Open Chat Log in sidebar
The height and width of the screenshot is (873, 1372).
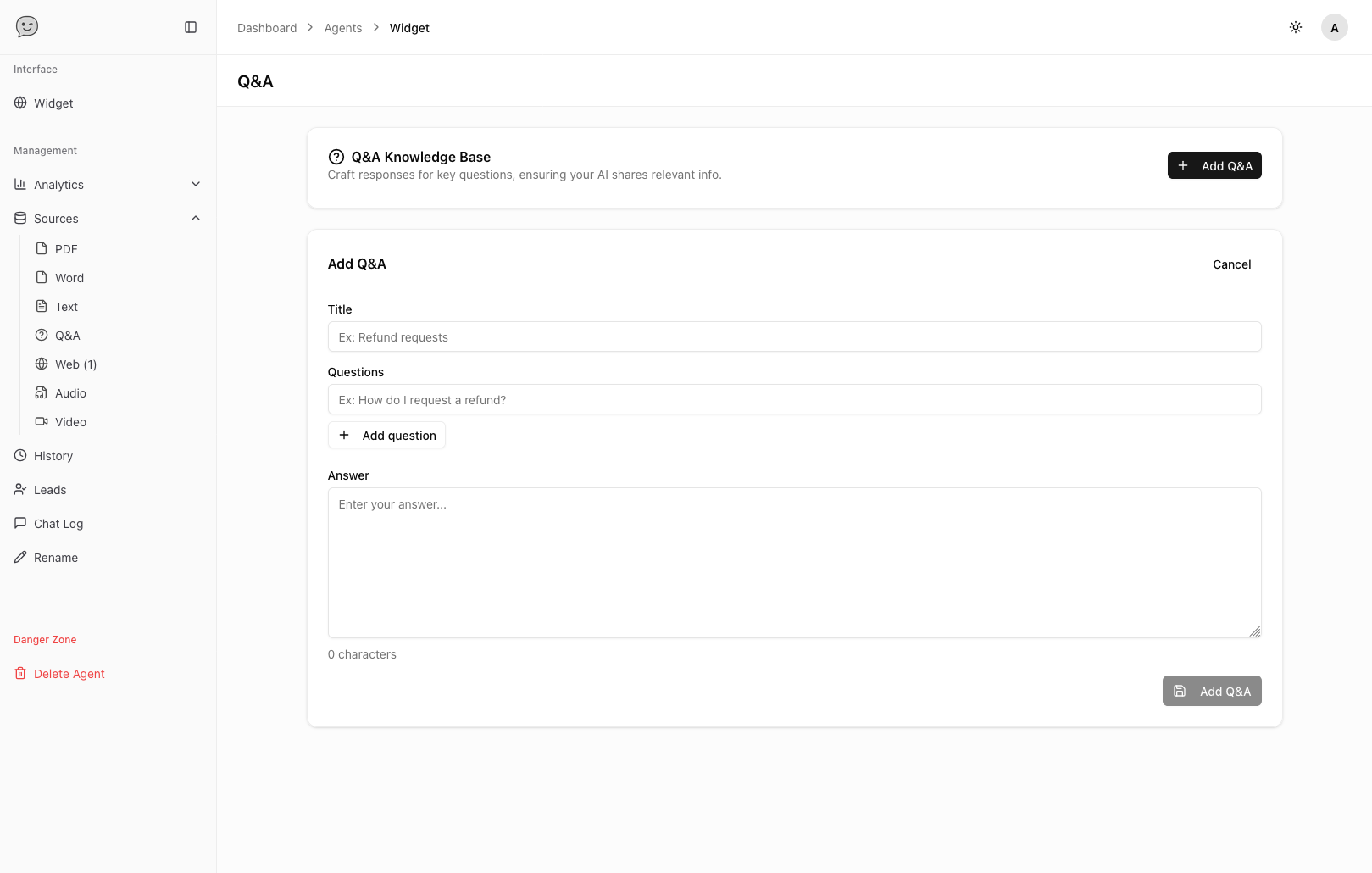pyautogui.click(x=58, y=524)
